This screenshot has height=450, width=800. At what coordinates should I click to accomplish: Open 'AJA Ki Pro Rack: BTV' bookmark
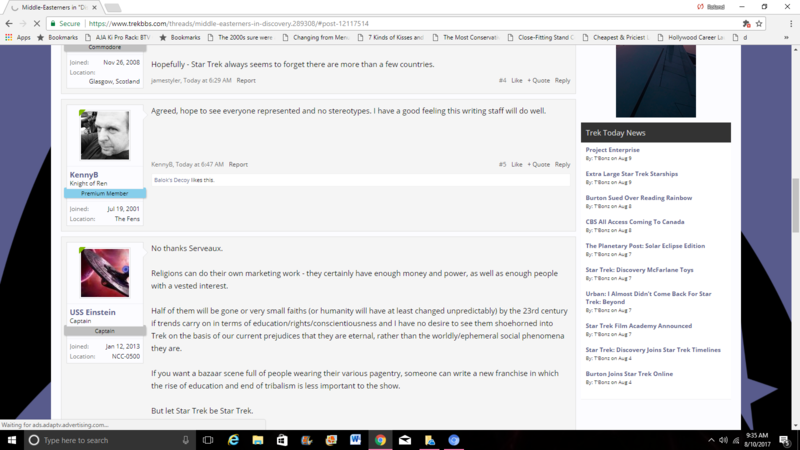point(117,37)
